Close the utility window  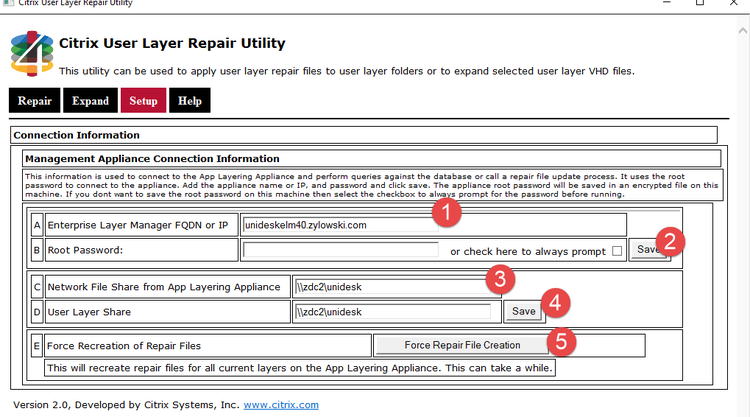[x=734, y=2]
